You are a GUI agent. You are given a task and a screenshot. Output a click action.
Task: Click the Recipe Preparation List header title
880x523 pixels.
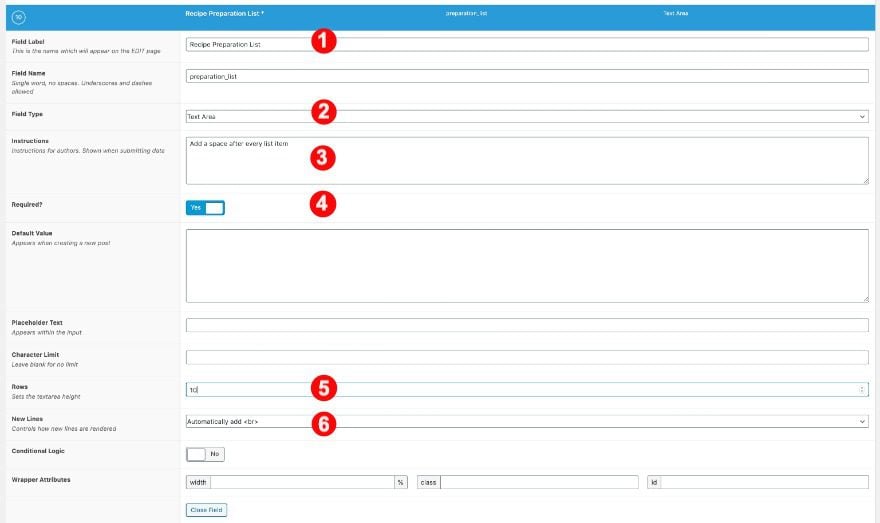pyautogui.click(x=224, y=13)
